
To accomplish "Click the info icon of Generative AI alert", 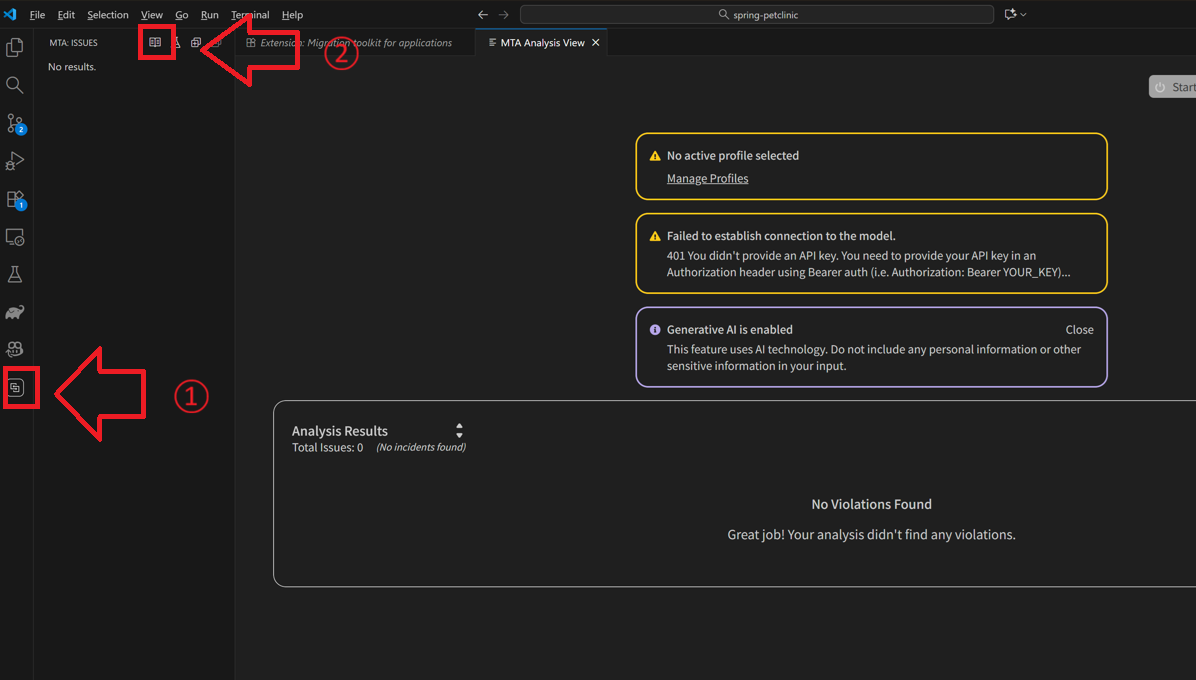I will pyautogui.click(x=654, y=330).
